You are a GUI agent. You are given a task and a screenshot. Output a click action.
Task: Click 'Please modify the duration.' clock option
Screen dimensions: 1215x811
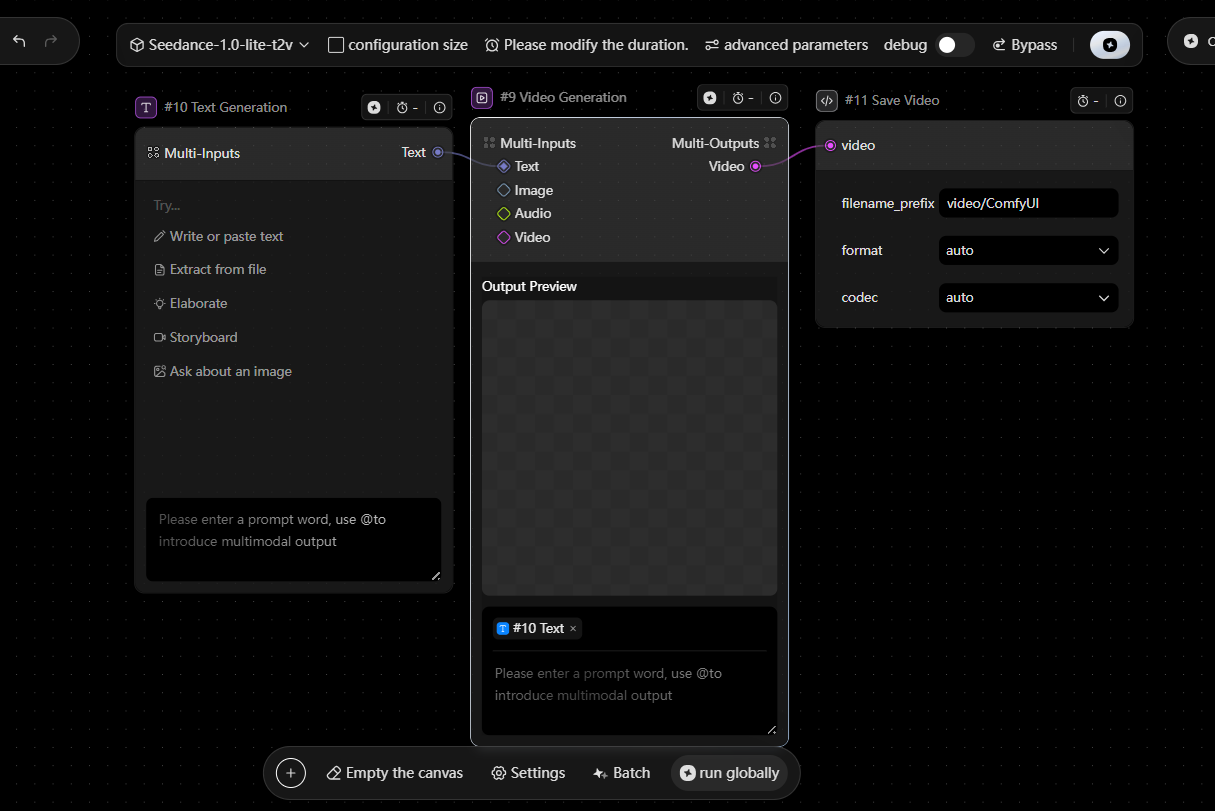(x=587, y=45)
